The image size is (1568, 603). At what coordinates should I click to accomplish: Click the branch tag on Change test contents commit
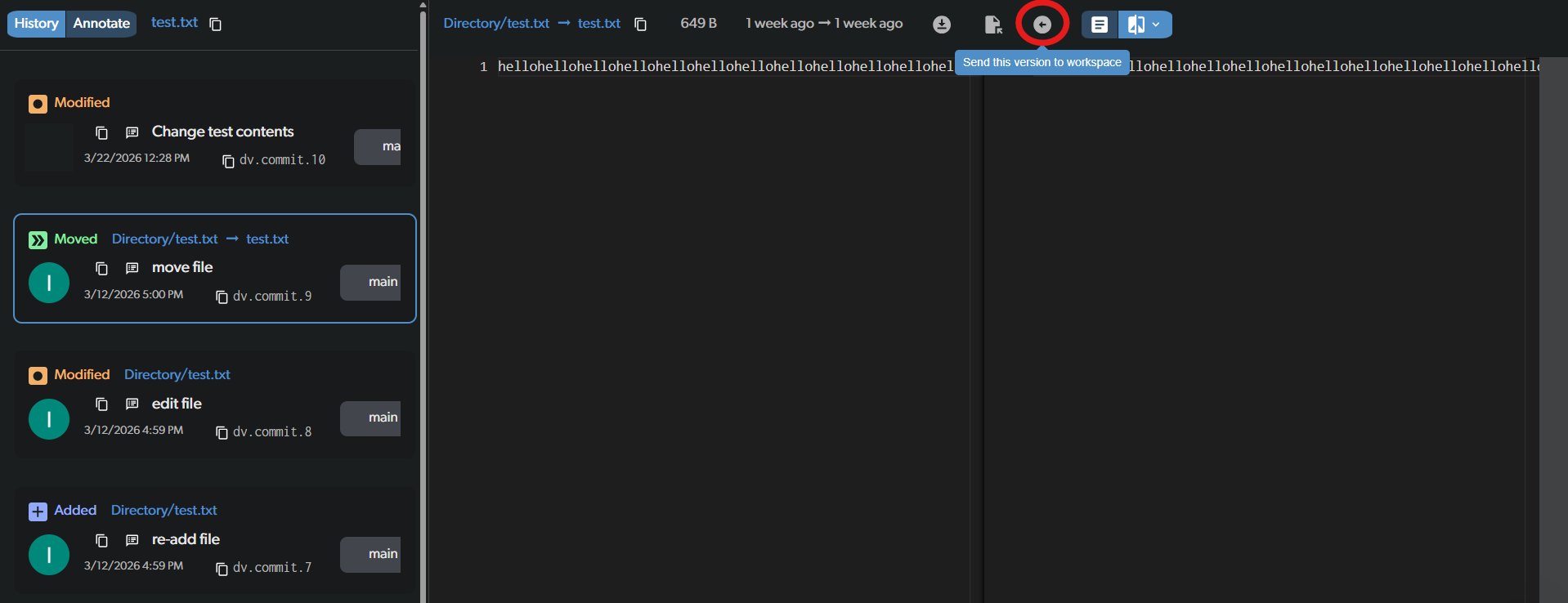tap(378, 147)
